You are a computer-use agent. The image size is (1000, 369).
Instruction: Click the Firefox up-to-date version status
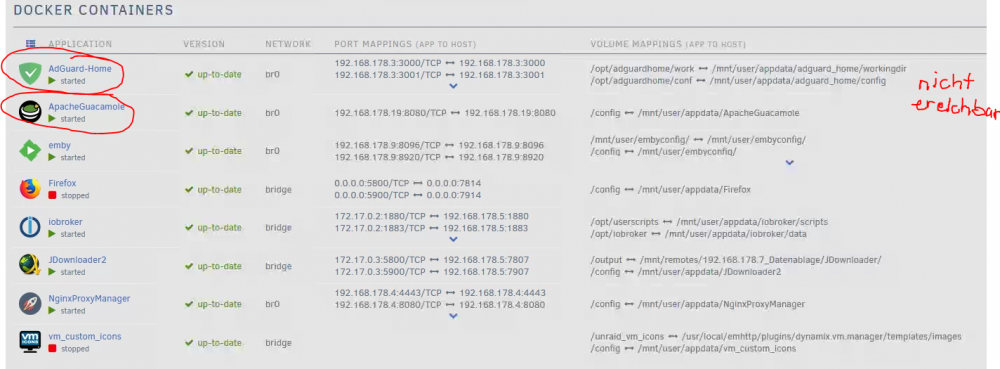[214, 189]
